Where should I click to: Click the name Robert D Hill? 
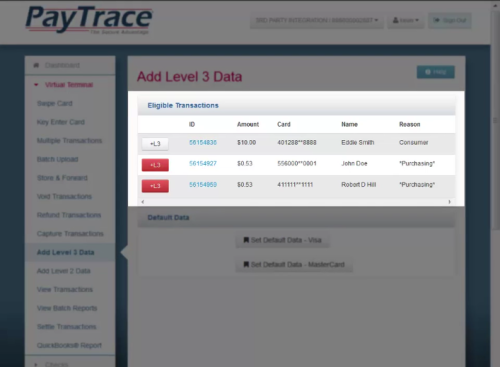359,185
